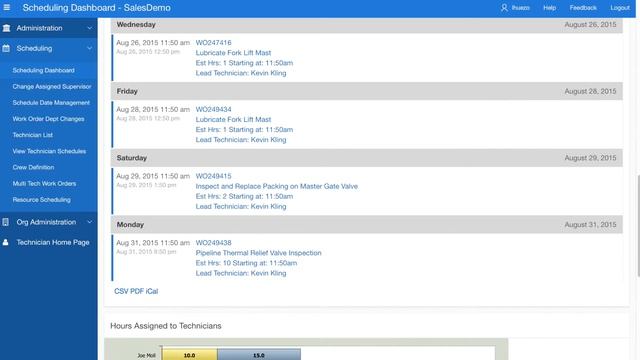
Task: Expand the Org Administration chevron
Action: pos(89,222)
